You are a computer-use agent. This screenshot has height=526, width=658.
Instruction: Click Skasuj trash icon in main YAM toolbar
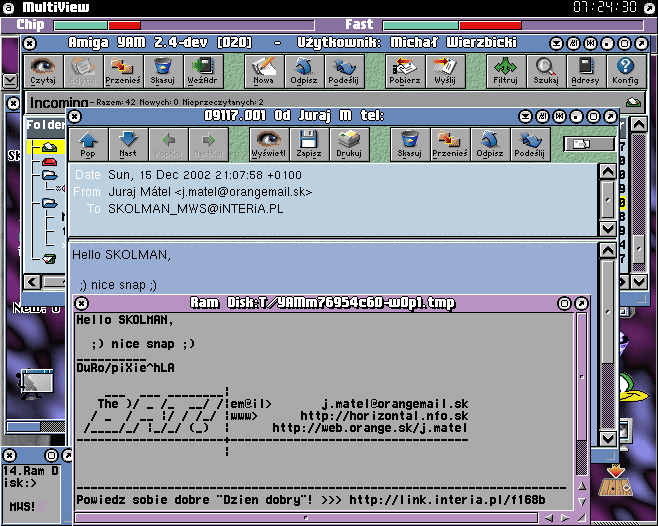(x=162, y=71)
